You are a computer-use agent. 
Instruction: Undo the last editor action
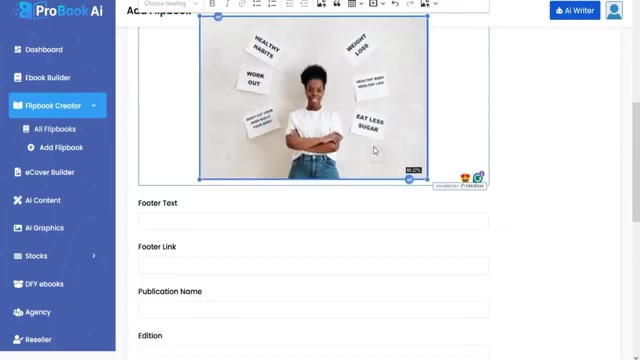[x=395, y=4]
